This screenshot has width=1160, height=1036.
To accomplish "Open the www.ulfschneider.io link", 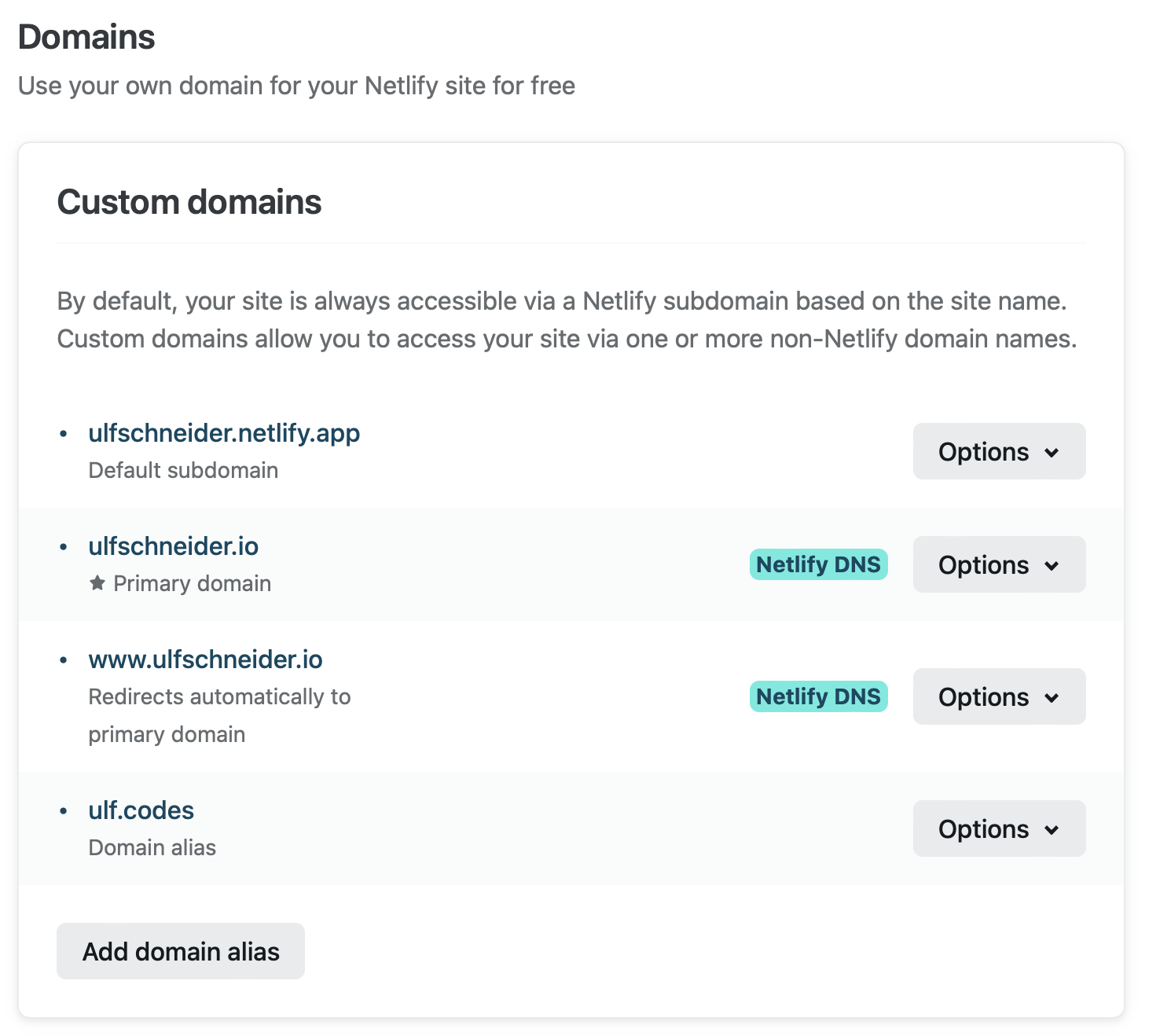I will coord(205,659).
